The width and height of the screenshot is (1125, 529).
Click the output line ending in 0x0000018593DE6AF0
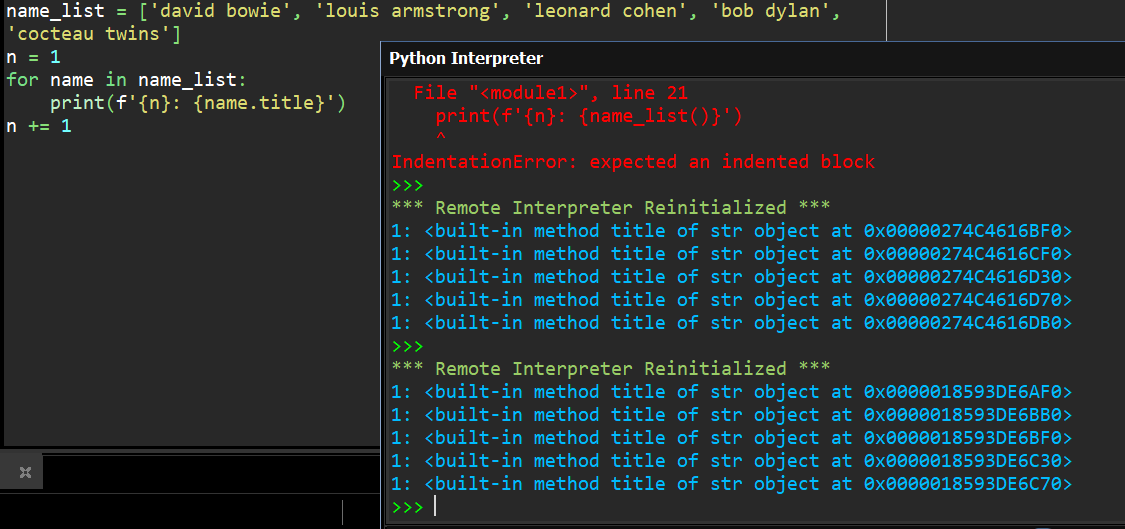point(731,392)
